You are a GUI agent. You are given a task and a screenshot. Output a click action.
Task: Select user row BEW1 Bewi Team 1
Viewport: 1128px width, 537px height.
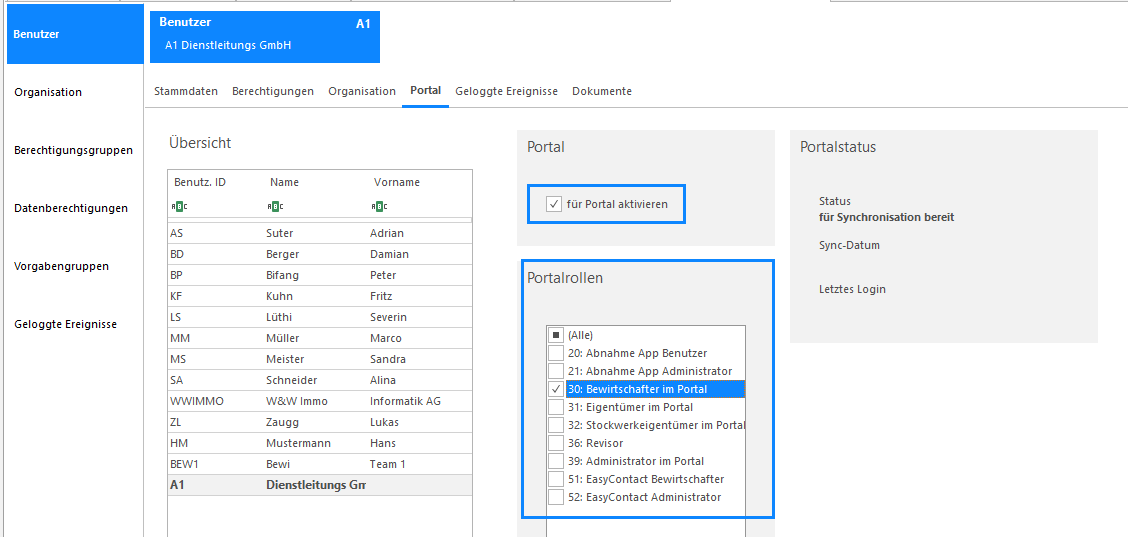[320, 464]
